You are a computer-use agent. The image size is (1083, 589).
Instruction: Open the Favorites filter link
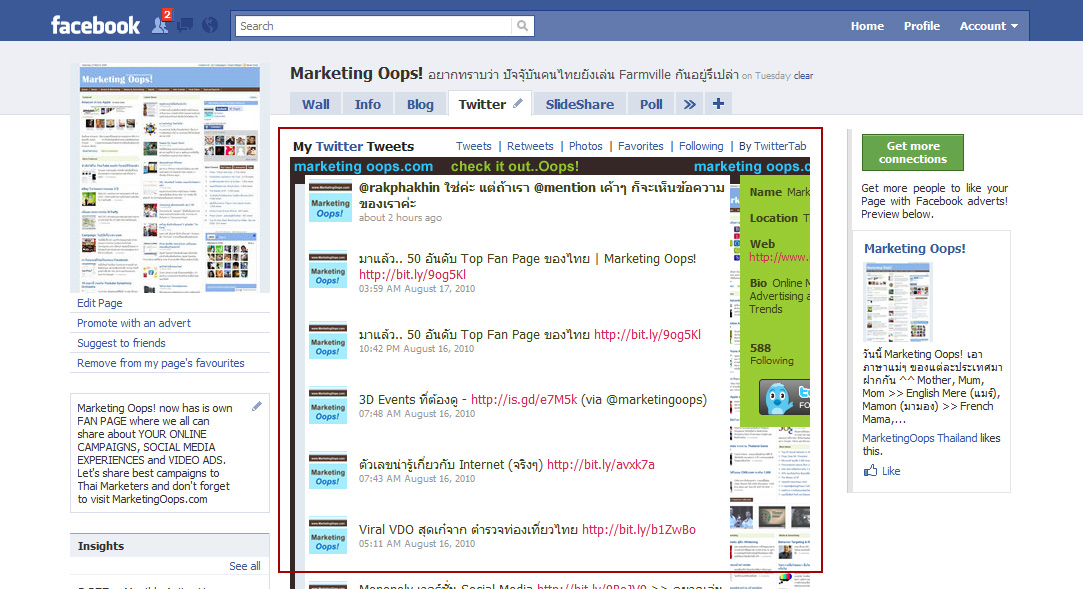[640, 146]
